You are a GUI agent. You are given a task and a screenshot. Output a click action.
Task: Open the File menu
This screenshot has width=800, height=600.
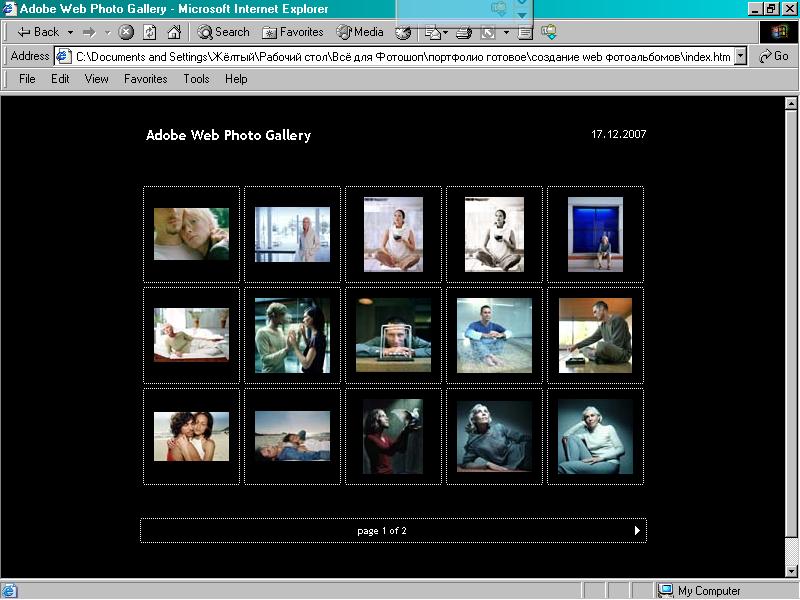pyautogui.click(x=27, y=79)
